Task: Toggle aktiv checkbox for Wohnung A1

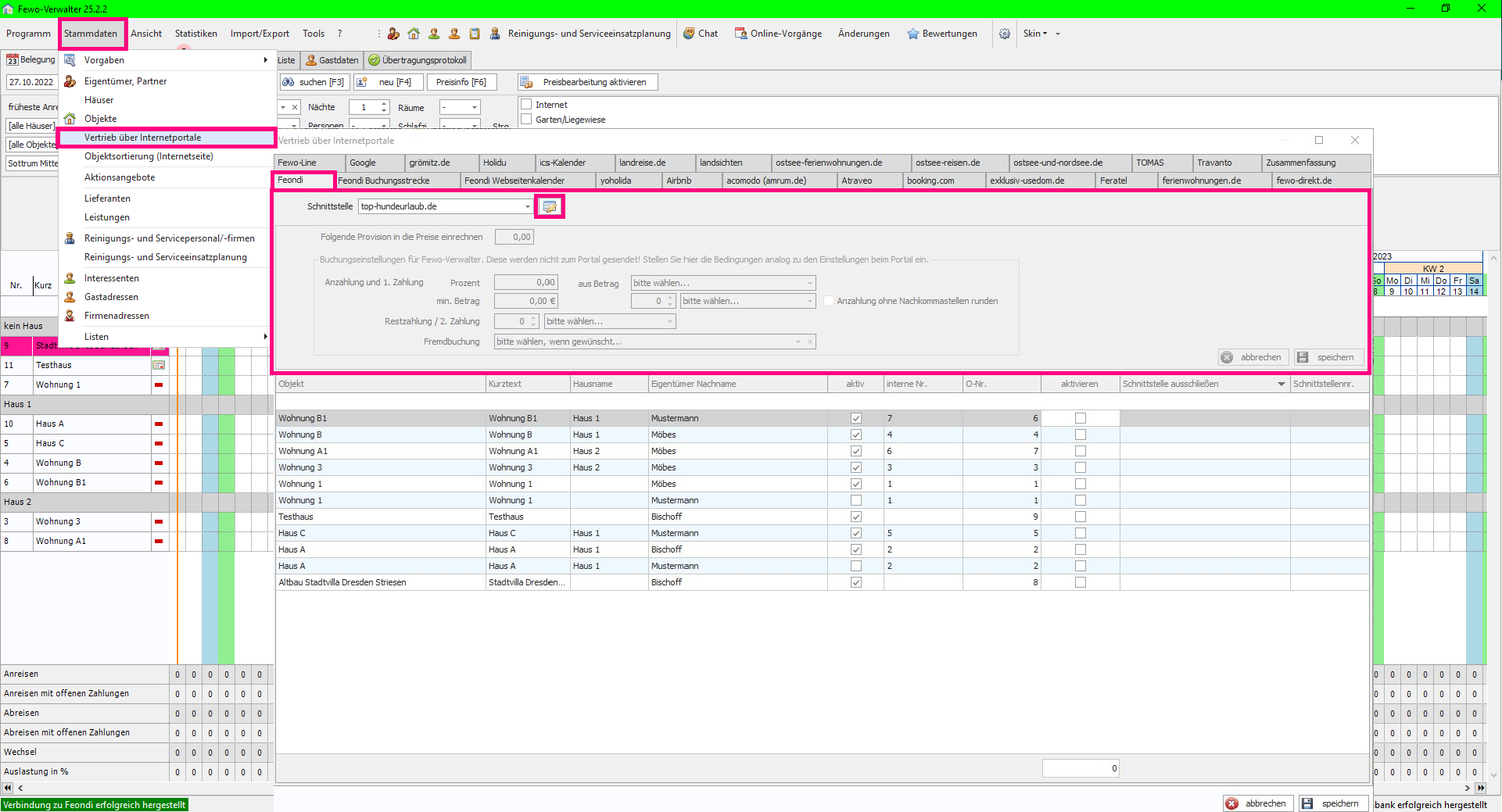Action: click(x=856, y=451)
